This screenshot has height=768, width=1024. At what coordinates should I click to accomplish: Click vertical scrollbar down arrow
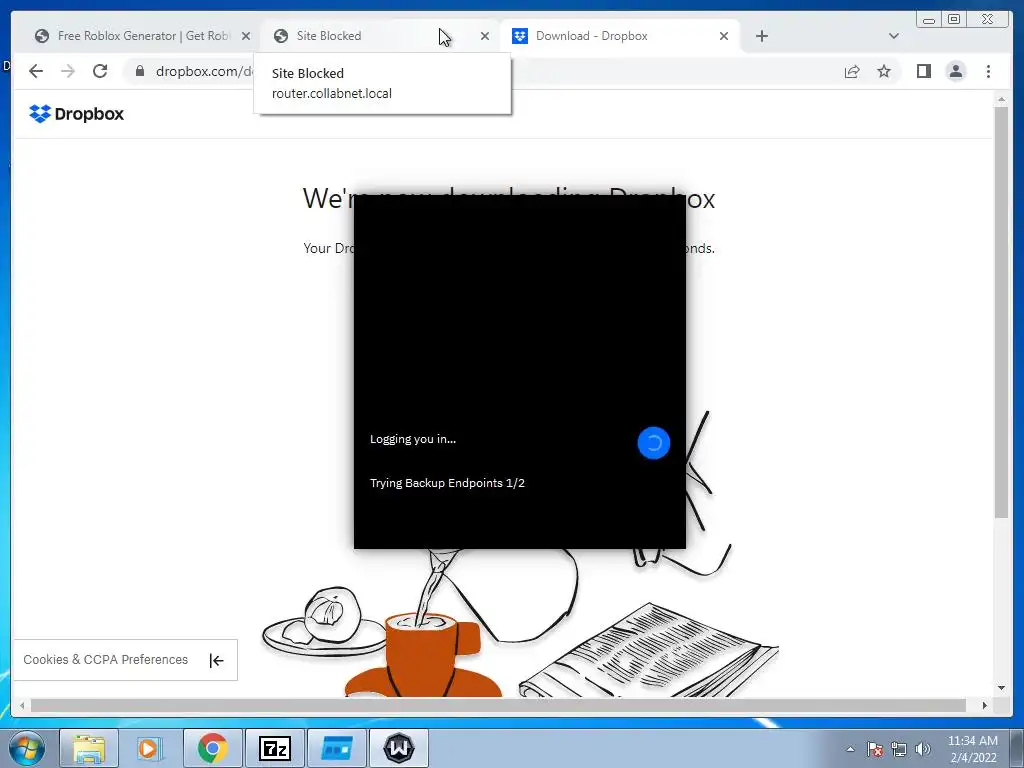coord(1001,688)
